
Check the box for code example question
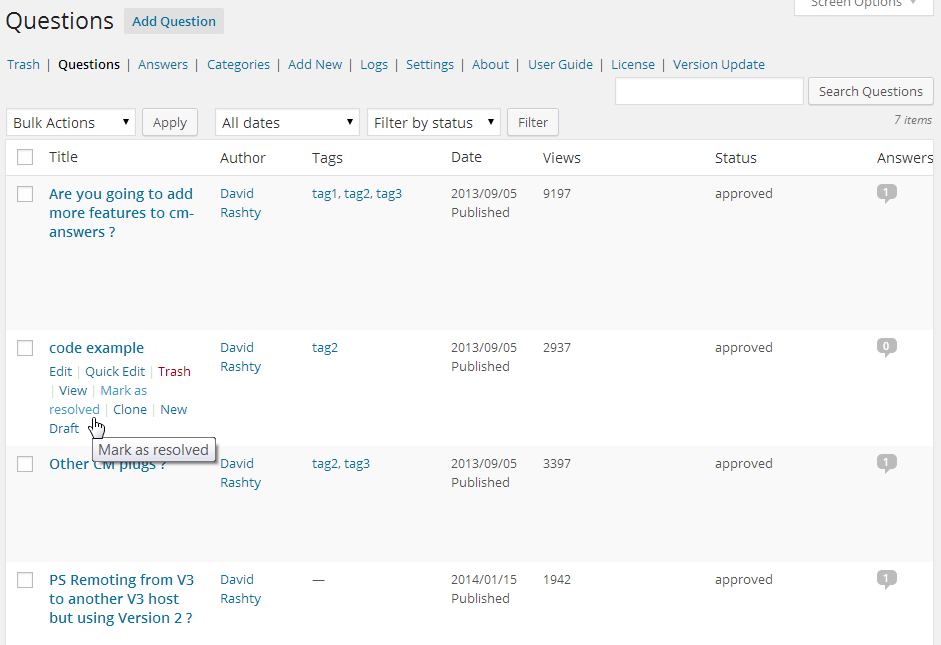25,348
